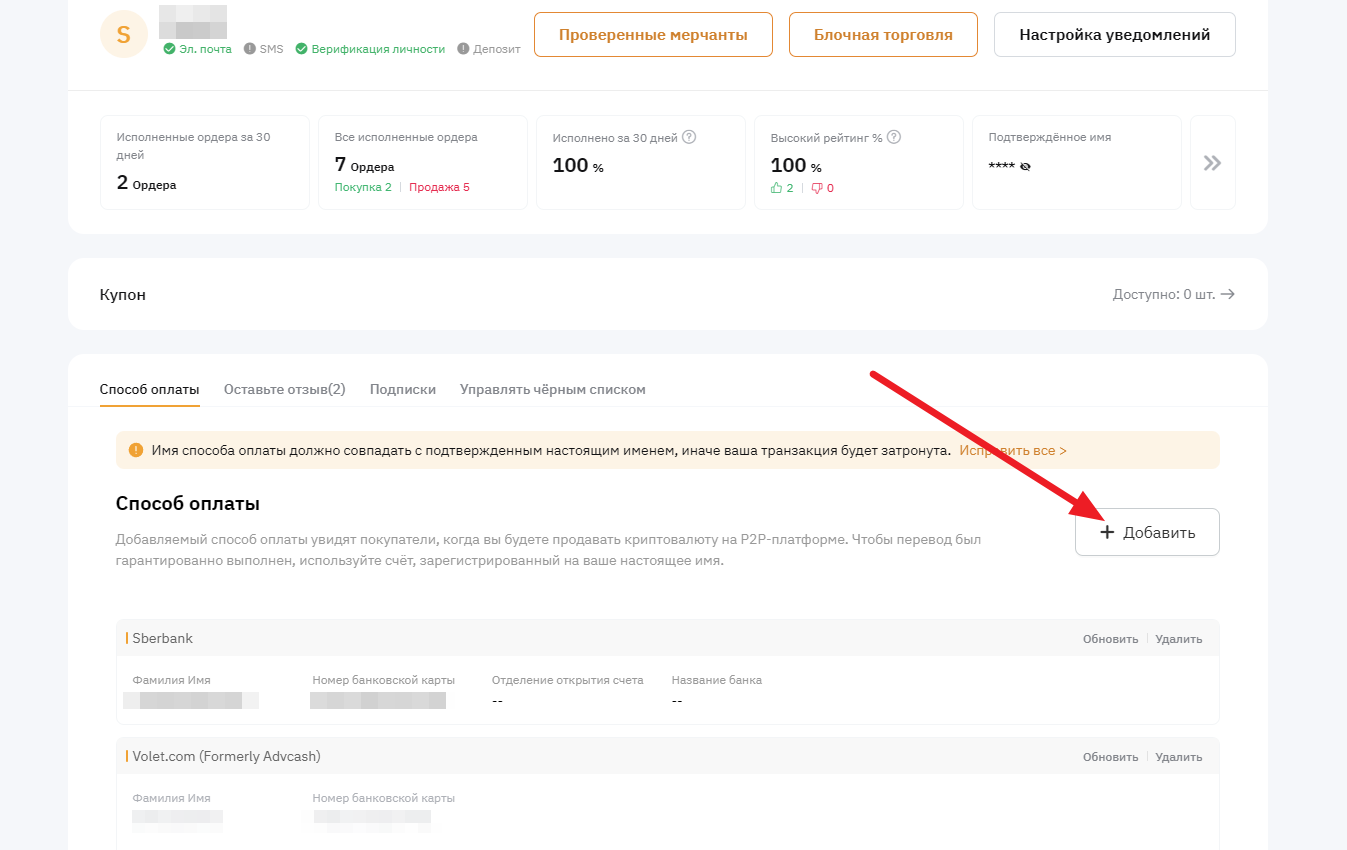Screen dimensions: 1347x850
Task: Toggle the eye icon for Подтверждённое имя
Action: tap(1025, 166)
